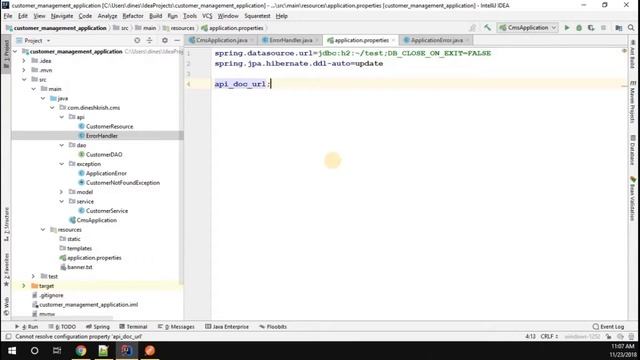Collapse the exception package
640x360 pixels.
[x=62, y=164]
